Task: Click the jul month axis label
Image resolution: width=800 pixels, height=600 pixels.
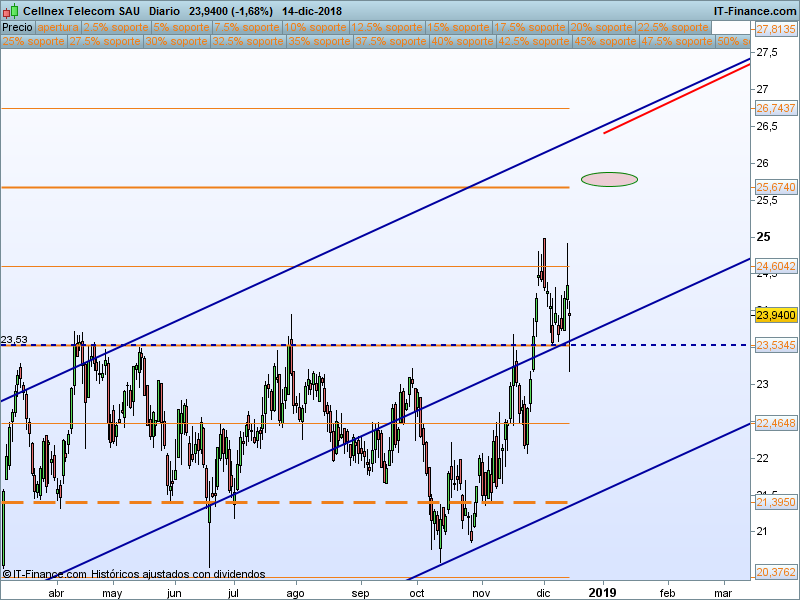Action: point(233,593)
